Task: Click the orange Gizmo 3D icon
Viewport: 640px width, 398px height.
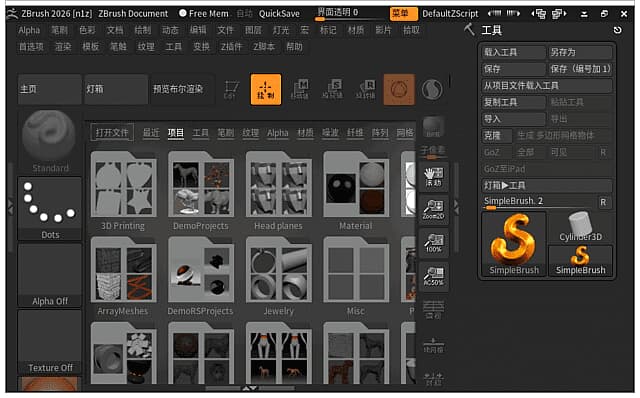Action: tap(399, 89)
